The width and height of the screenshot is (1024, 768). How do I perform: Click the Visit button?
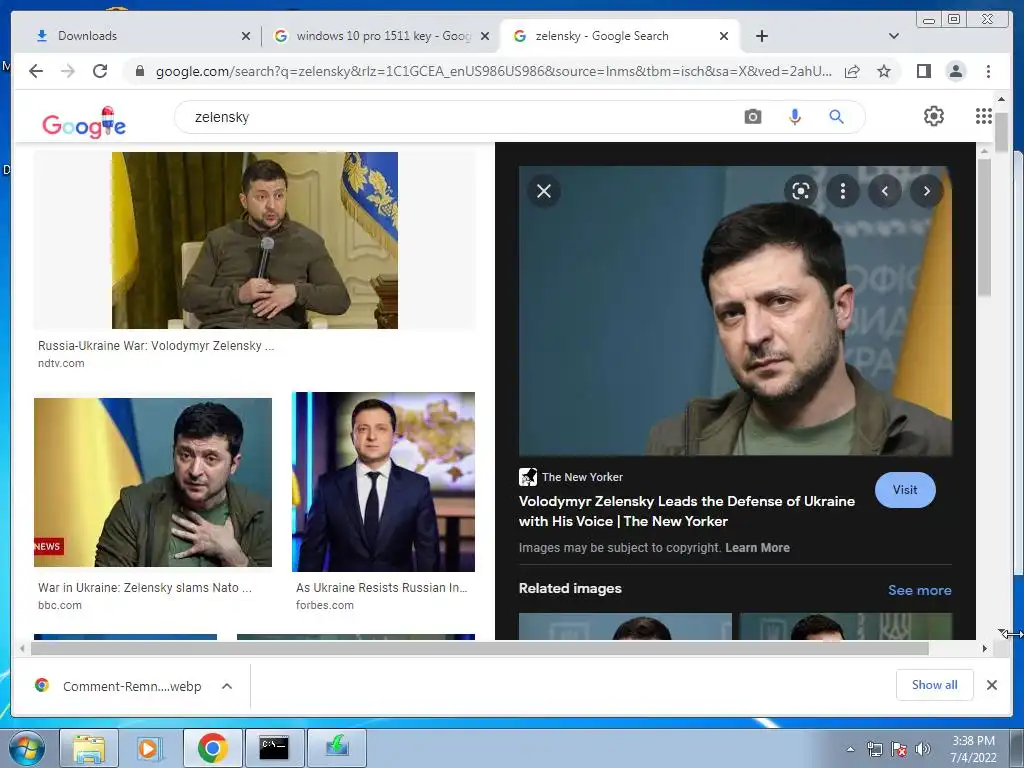(x=904, y=490)
